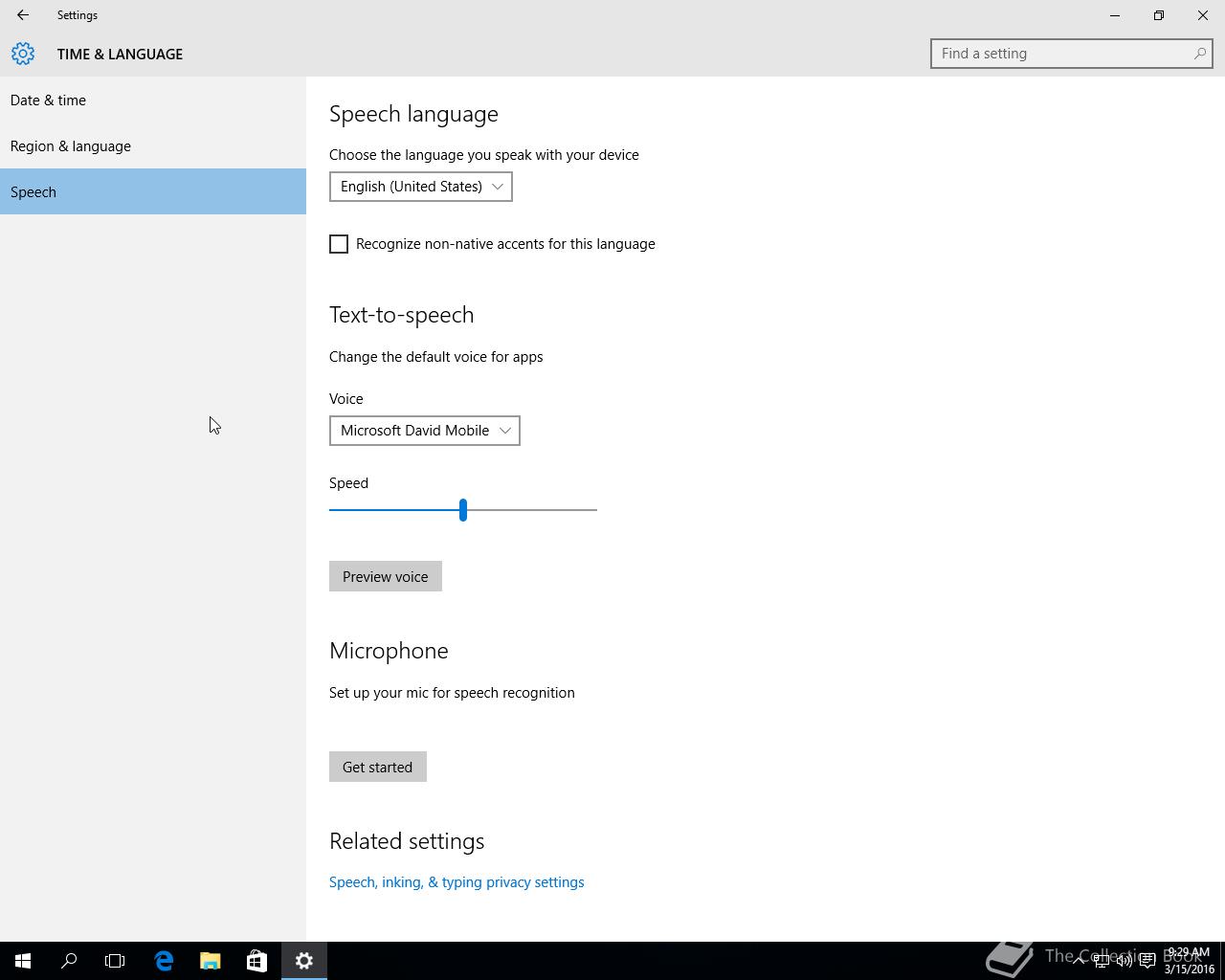Open the Windows Start menu

pyautogui.click(x=23, y=961)
